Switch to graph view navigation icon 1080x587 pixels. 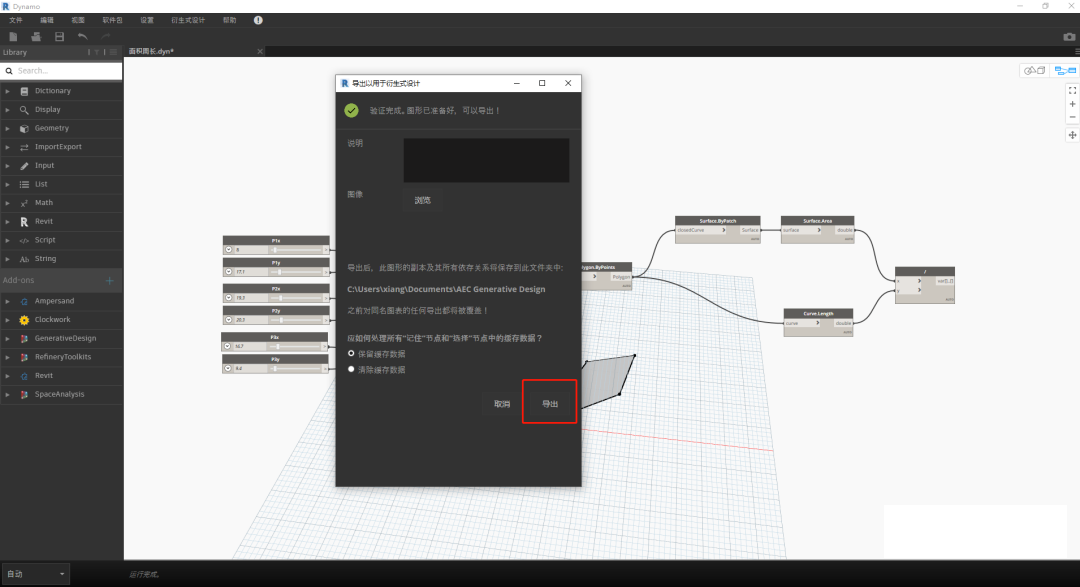pos(1065,70)
